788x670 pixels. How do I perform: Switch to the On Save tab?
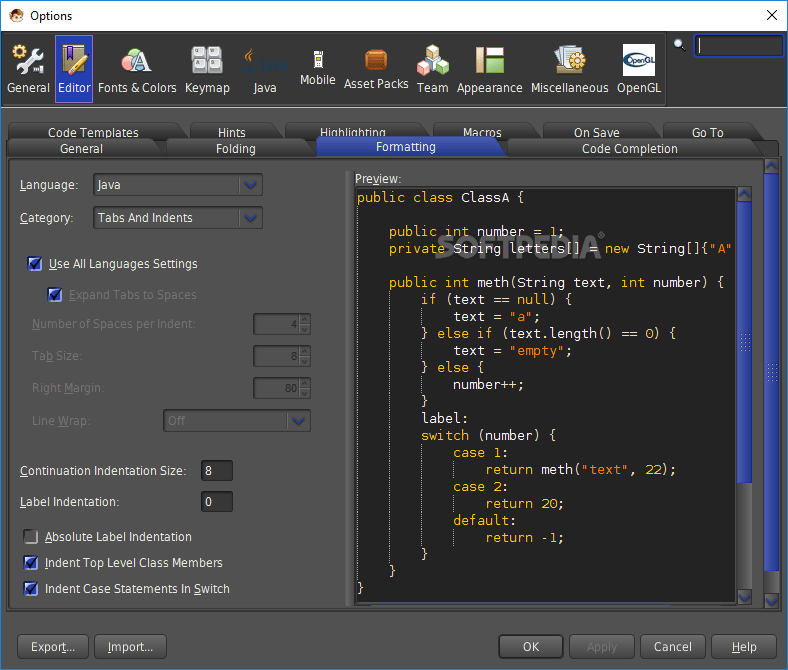click(597, 132)
